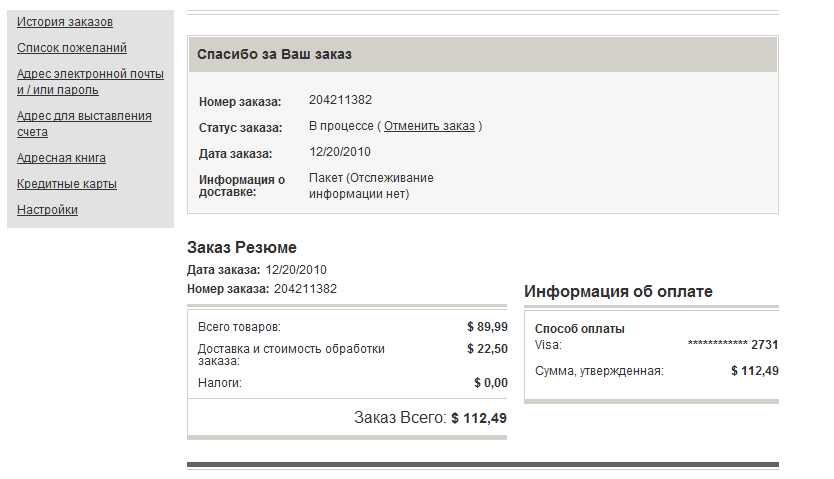Image resolution: width=834 pixels, height=479 pixels.
Task: Click the Спасибо за Ваш заказ header
Action: (274, 54)
